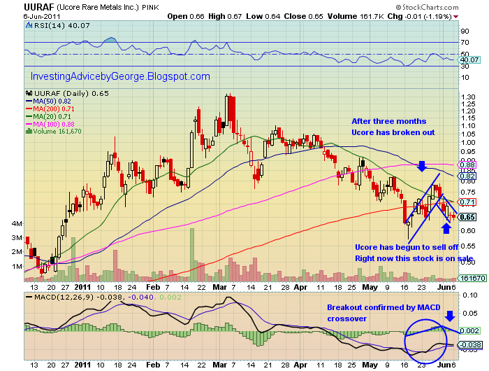Viewport: 489px width, 371px height.
Task: Click the 1.30 price axis label
Action: click(468, 97)
